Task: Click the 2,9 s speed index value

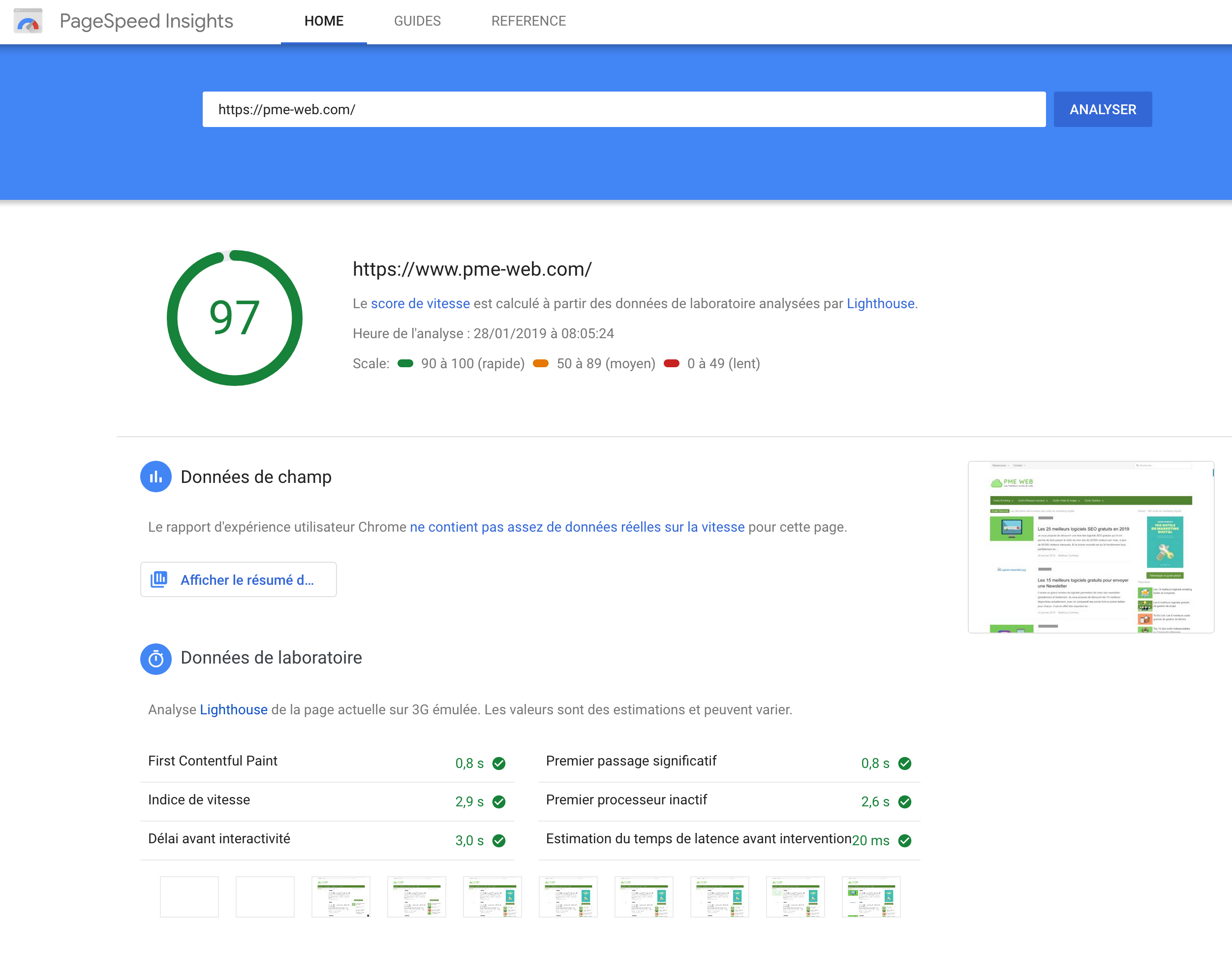Action: (469, 802)
